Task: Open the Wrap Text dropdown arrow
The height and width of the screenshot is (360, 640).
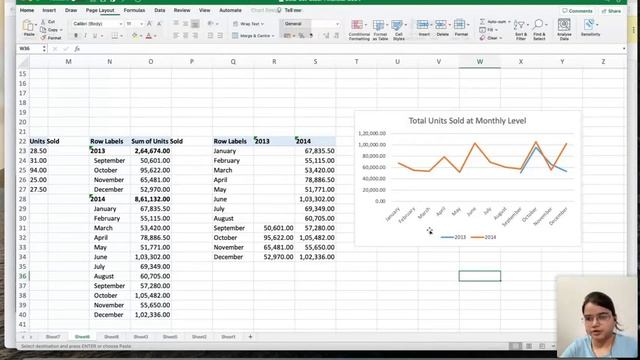Action: click(x=262, y=24)
